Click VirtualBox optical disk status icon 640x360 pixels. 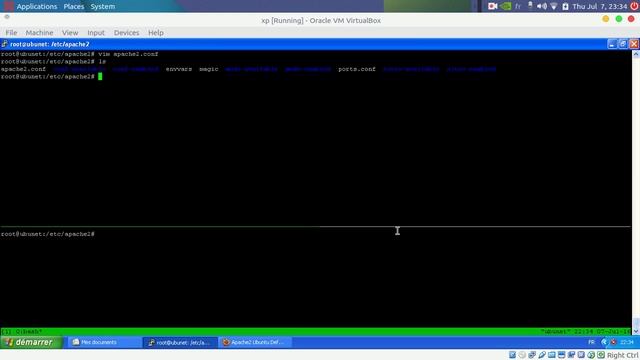pyautogui.click(x=522, y=355)
